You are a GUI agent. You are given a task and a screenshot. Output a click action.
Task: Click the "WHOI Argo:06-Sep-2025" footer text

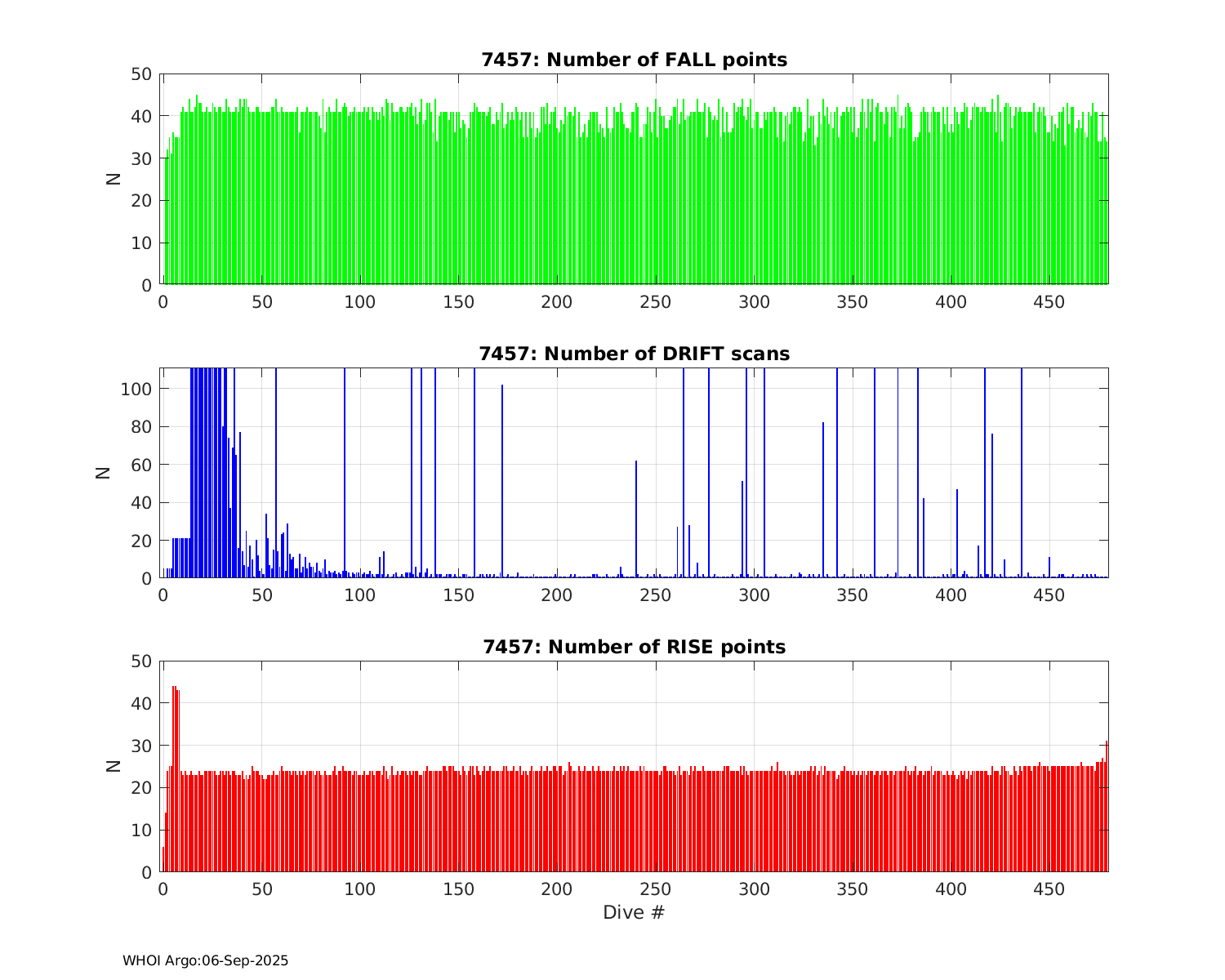(x=205, y=960)
